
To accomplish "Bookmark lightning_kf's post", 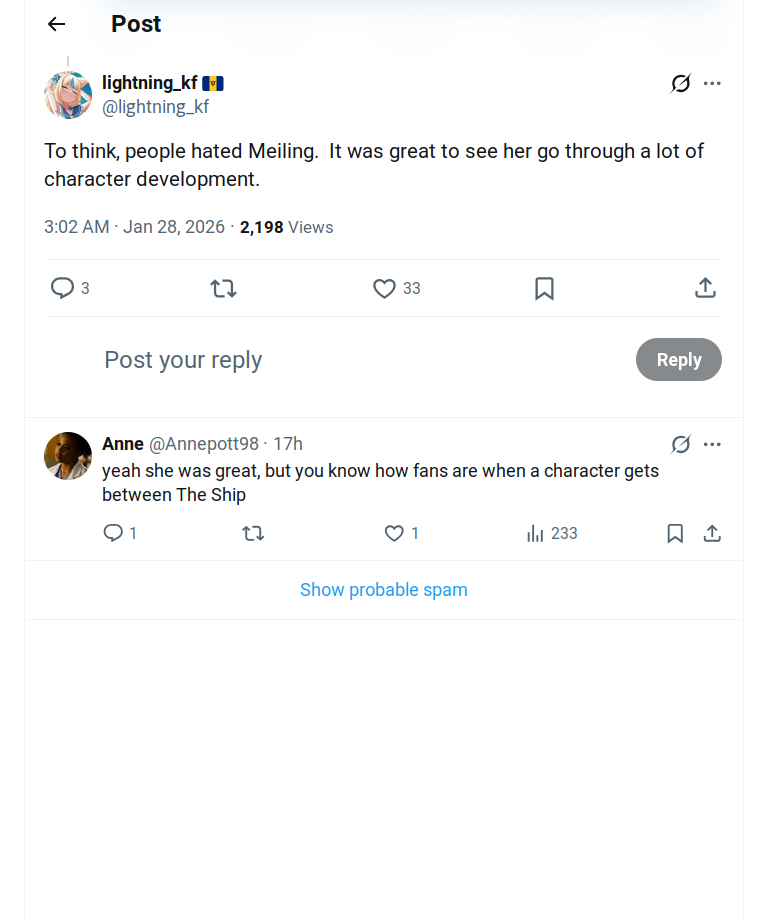I will 544,288.
